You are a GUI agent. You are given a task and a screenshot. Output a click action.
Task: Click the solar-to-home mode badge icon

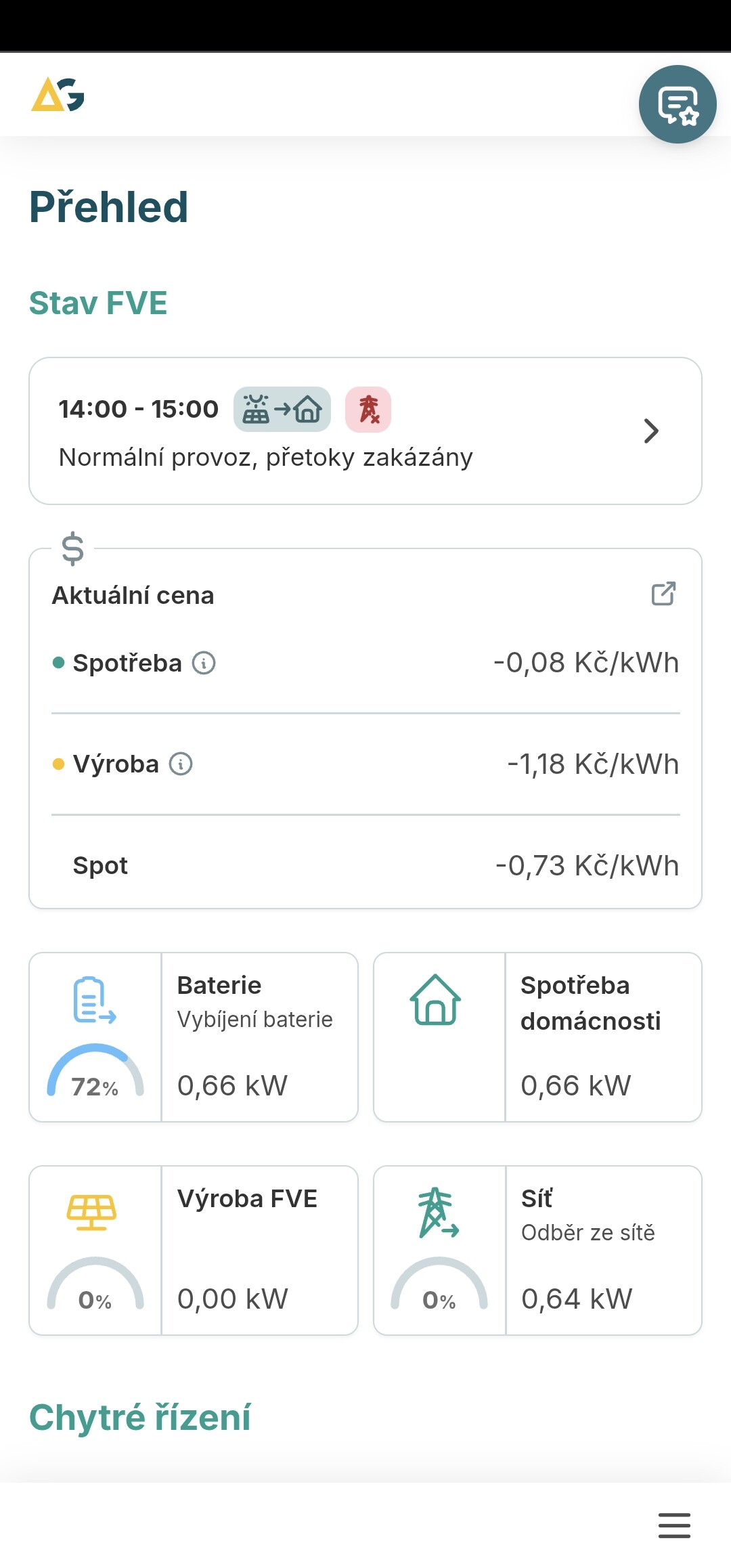[x=282, y=409]
